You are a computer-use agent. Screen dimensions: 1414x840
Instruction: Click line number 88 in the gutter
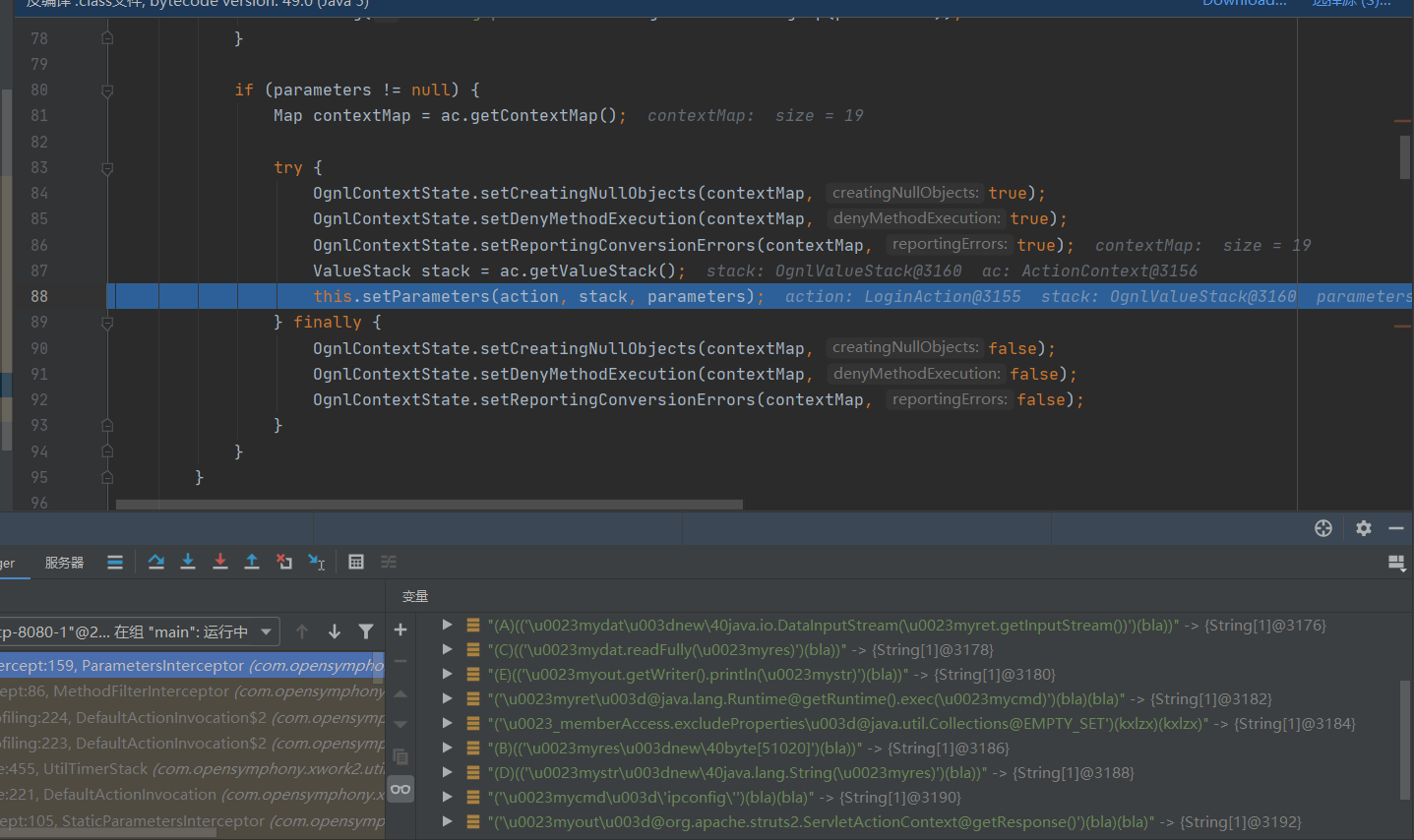coord(39,296)
